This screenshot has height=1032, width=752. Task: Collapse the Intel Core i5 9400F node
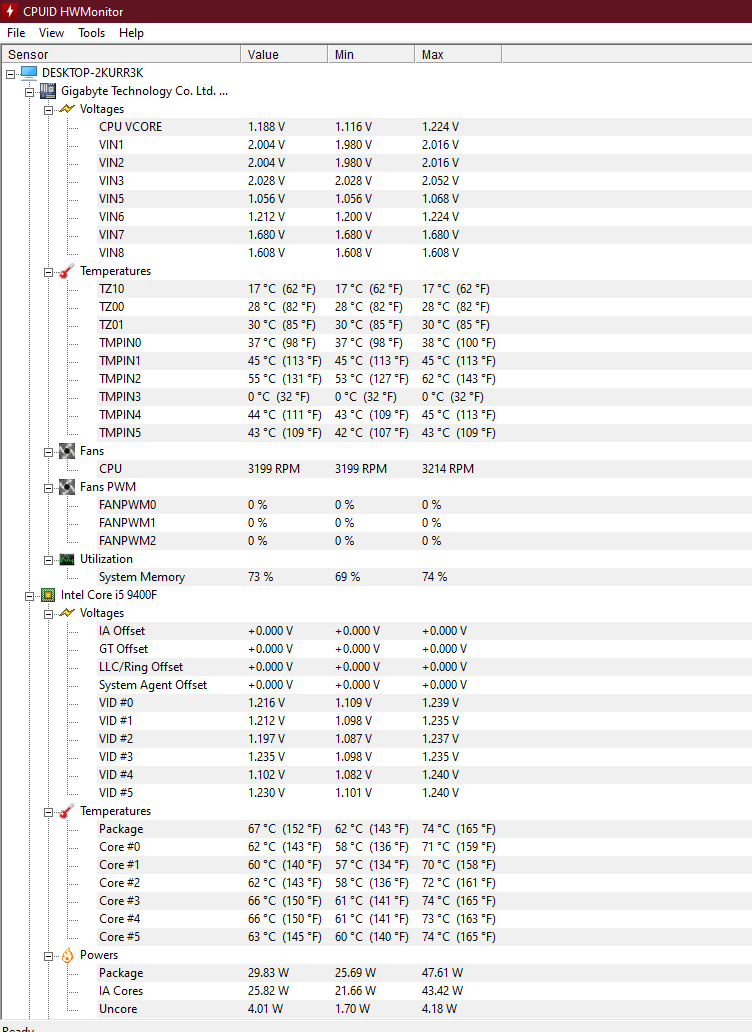coord(30,596)
